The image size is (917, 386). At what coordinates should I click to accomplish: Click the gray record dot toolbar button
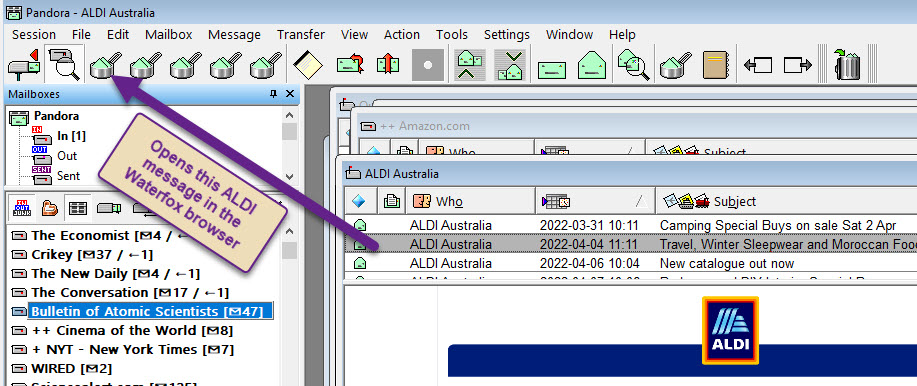[428, 64]
